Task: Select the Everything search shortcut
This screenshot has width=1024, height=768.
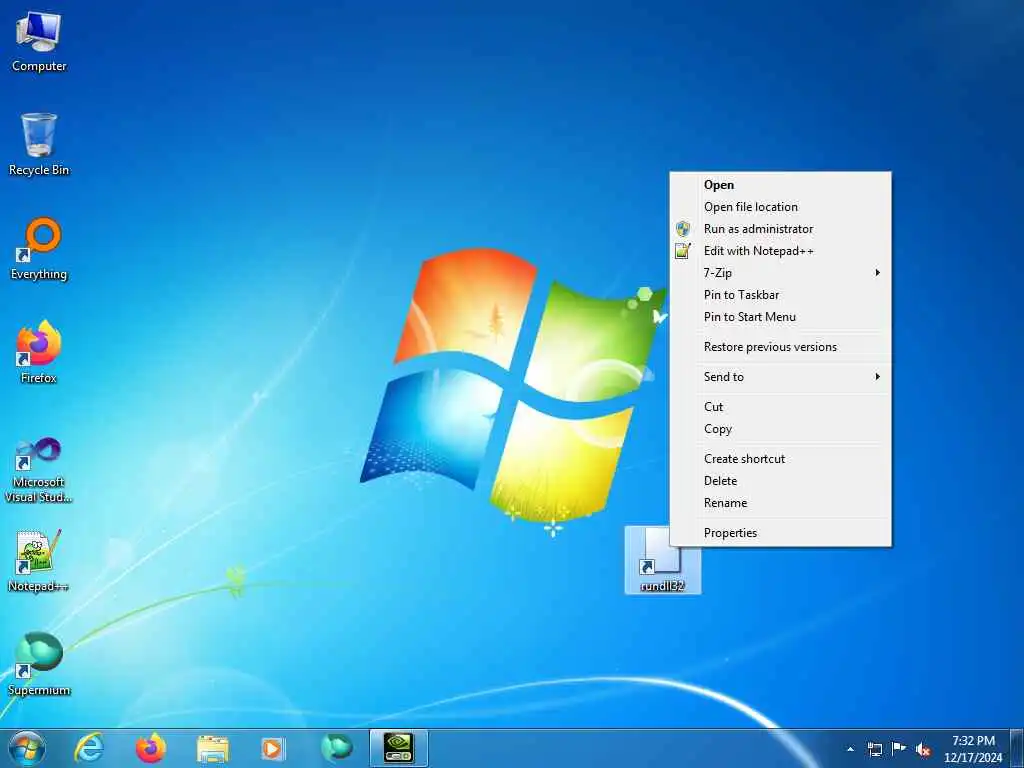Action: pos(39,249)
